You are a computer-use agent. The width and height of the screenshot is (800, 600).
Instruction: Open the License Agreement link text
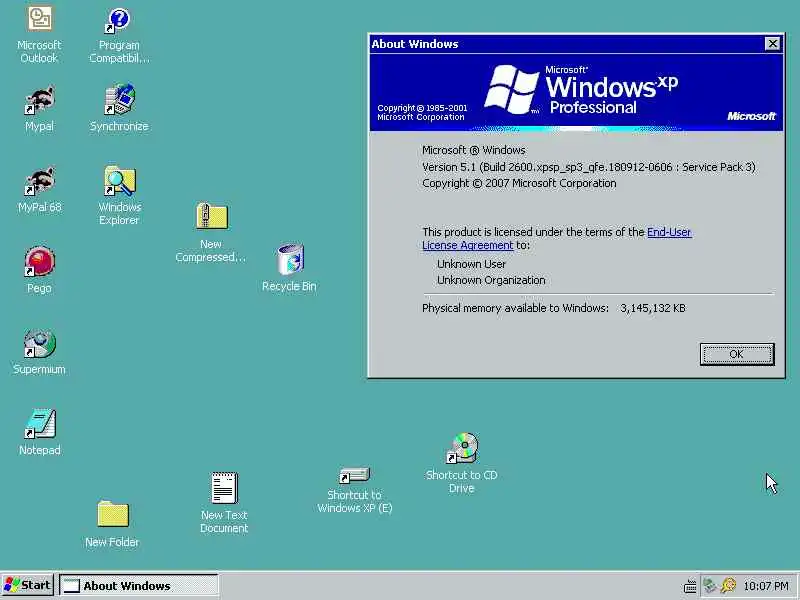point(467,245)
